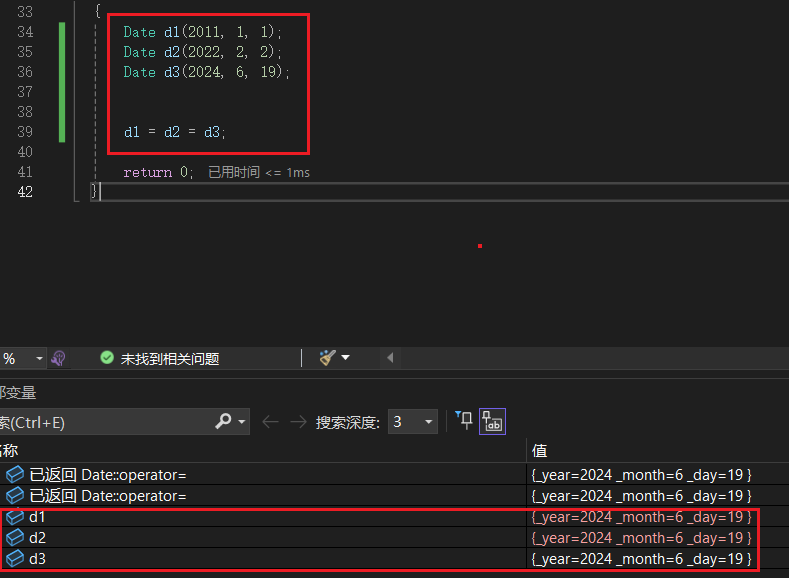Click line number 42 in the gutter
This screenshot has height=578, width=789.
coord(25,192)
